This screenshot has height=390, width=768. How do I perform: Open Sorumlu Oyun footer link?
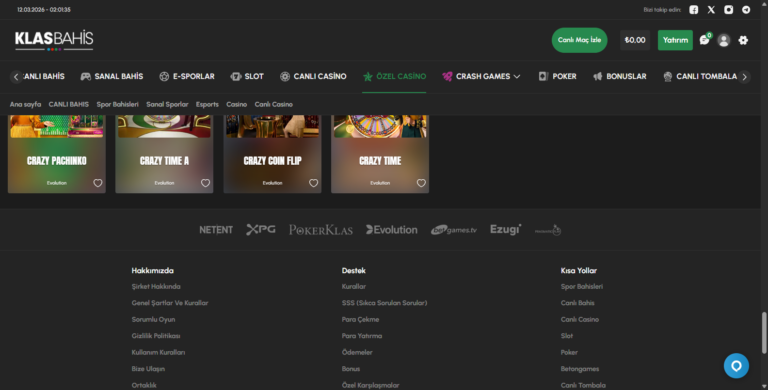(153, 319)
